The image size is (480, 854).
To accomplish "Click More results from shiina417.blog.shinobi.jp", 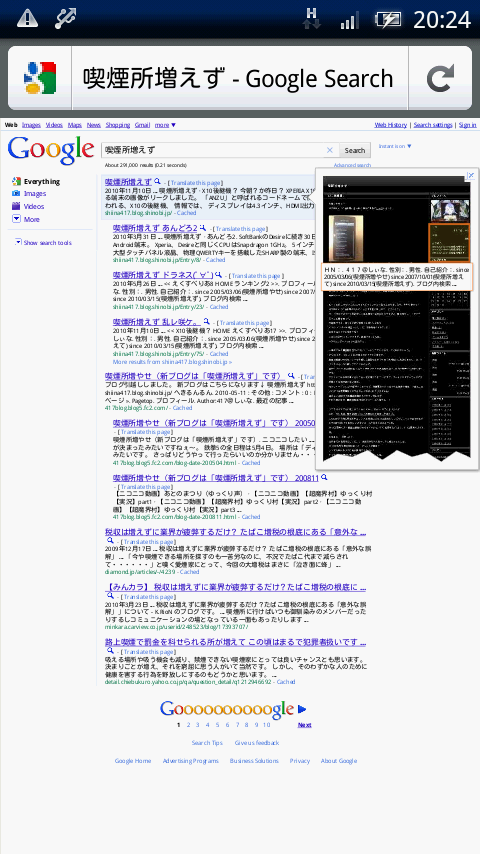I will click(x=172, y=362).
